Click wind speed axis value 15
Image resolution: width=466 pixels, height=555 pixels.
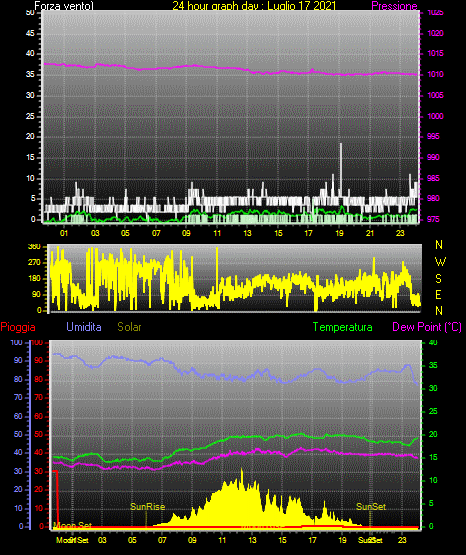click(x=30, y=157)
